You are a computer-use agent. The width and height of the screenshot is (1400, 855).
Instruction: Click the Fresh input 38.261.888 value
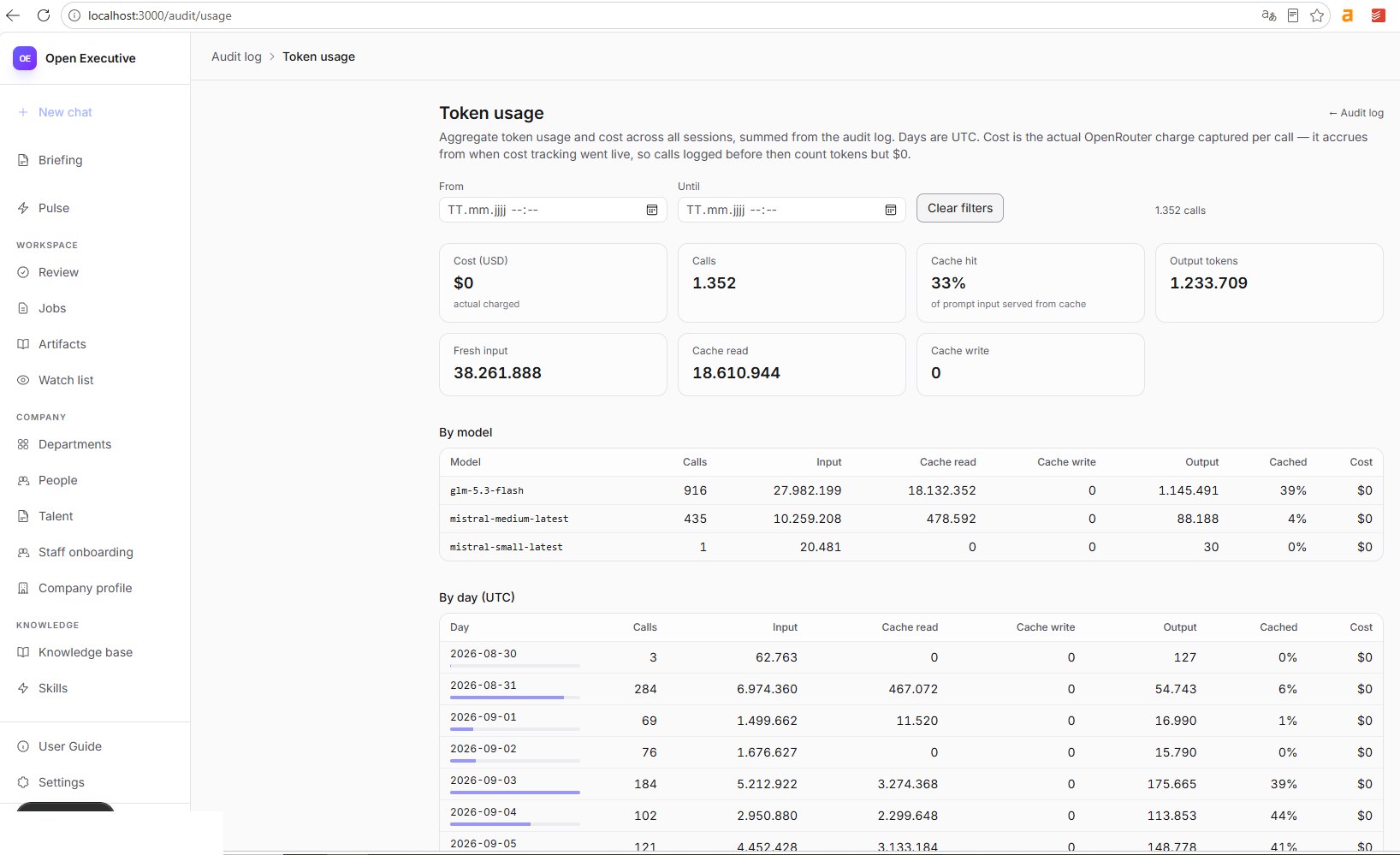497,373
